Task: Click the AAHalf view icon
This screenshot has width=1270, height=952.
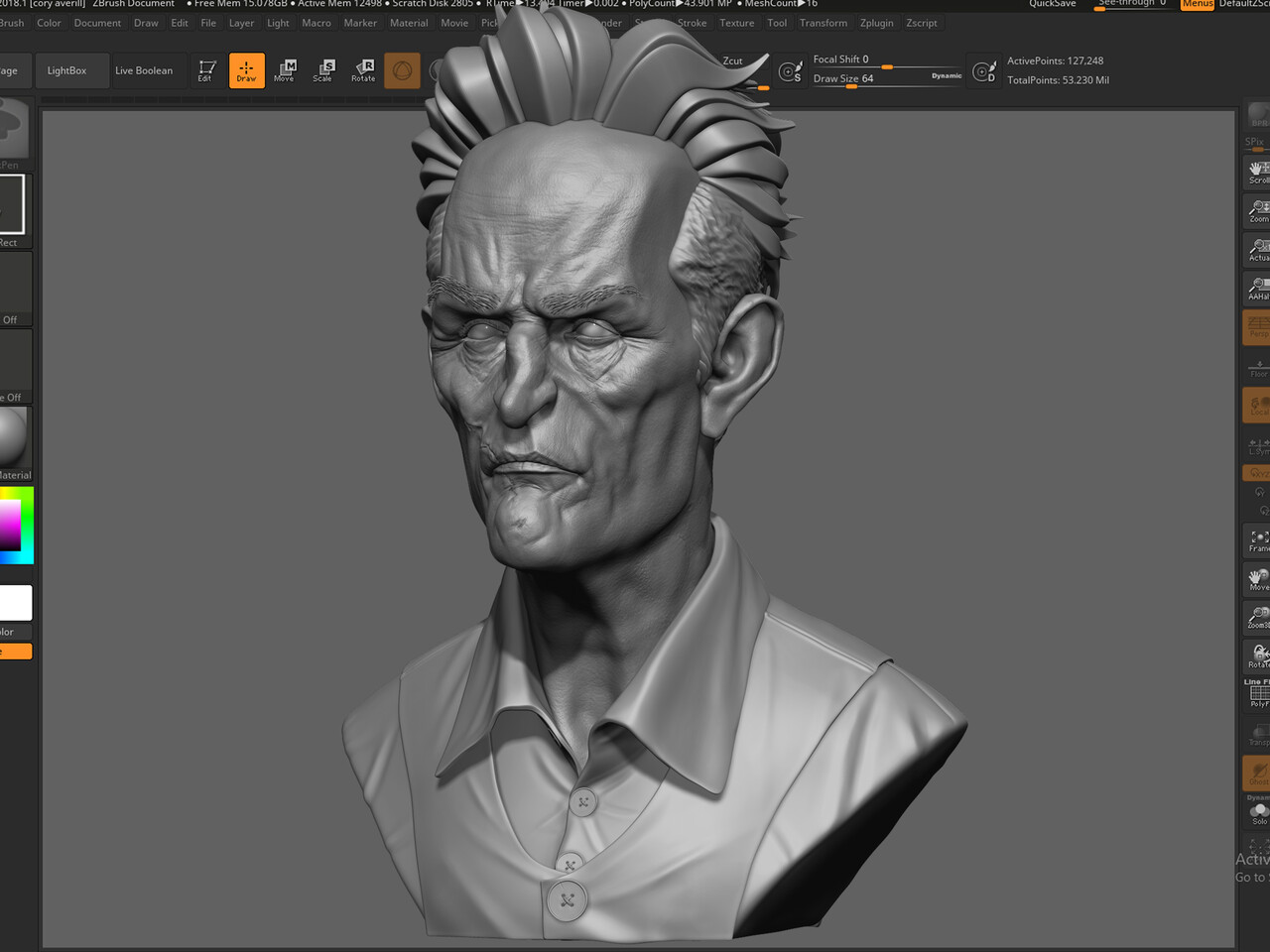Action: [1258, 288]
